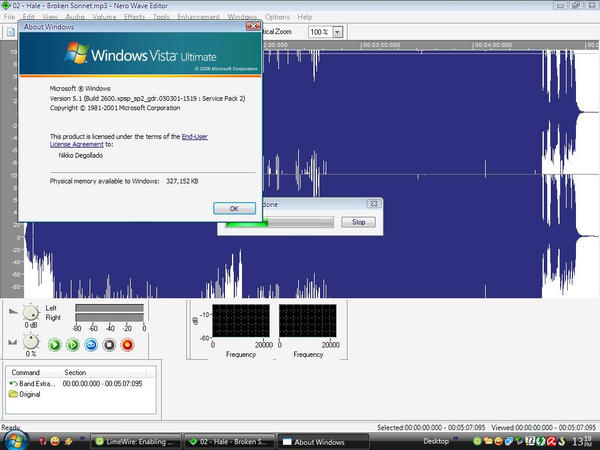600x450 pixels.
Task: Click the Vertical Zoom 100 % field
Action: (x=321, y=32)
